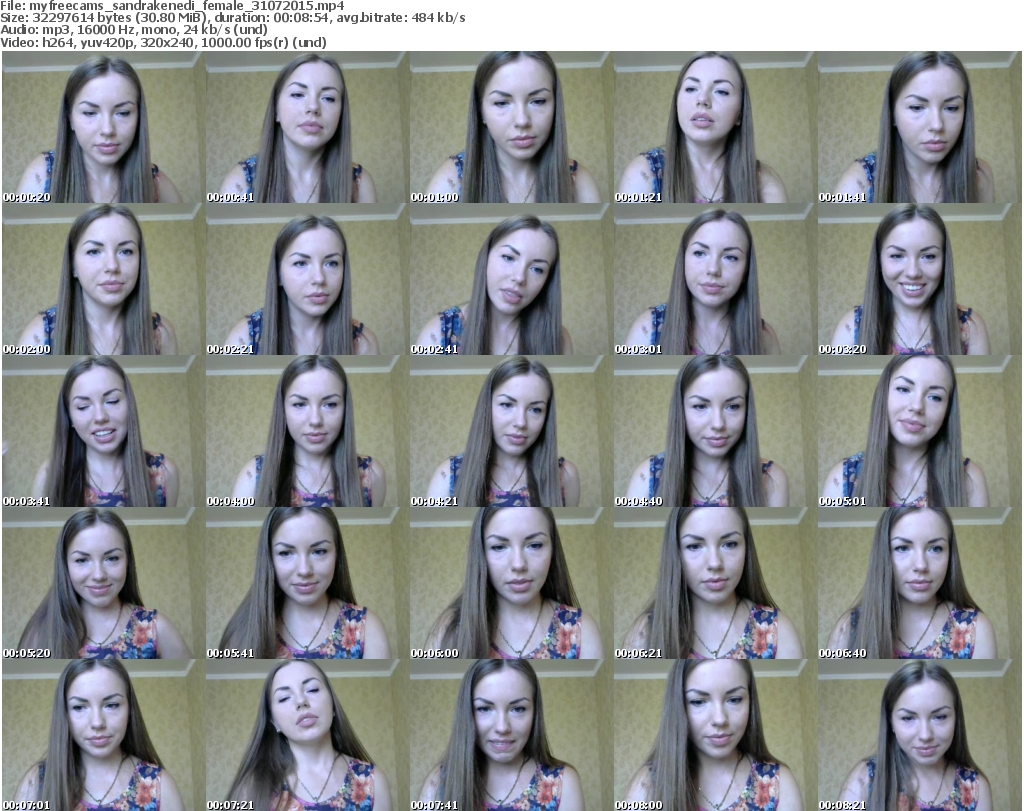Pick the thumbnail at 00:08:00
The image size is (1024, 811).
pos(715,735)
